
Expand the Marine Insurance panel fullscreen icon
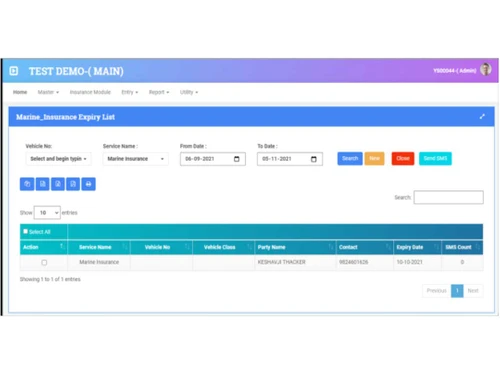482,116
